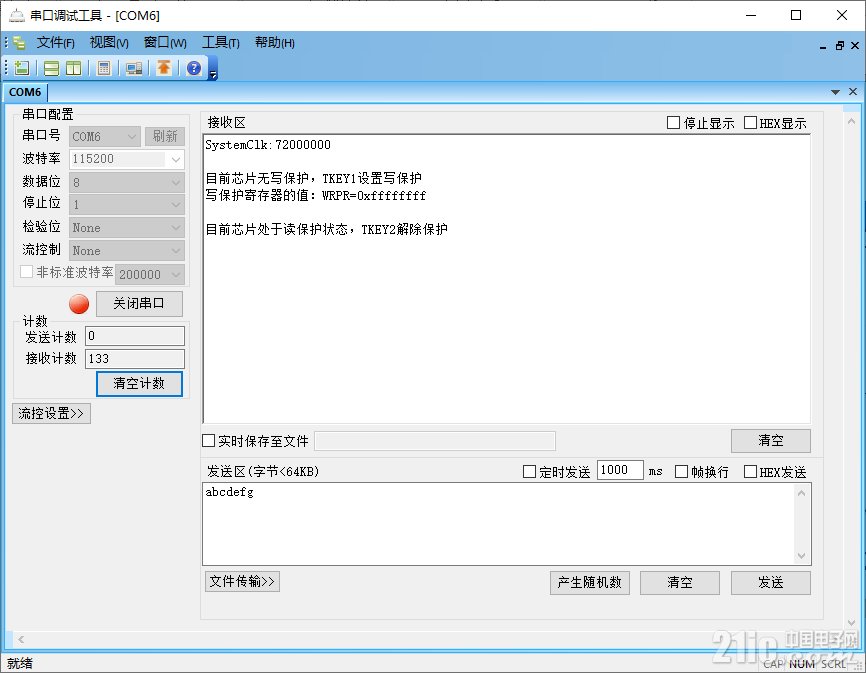Open the tab list dropdown arrow
The height and width of the screenshot is (673, 866).
click(x=835, y=92)
